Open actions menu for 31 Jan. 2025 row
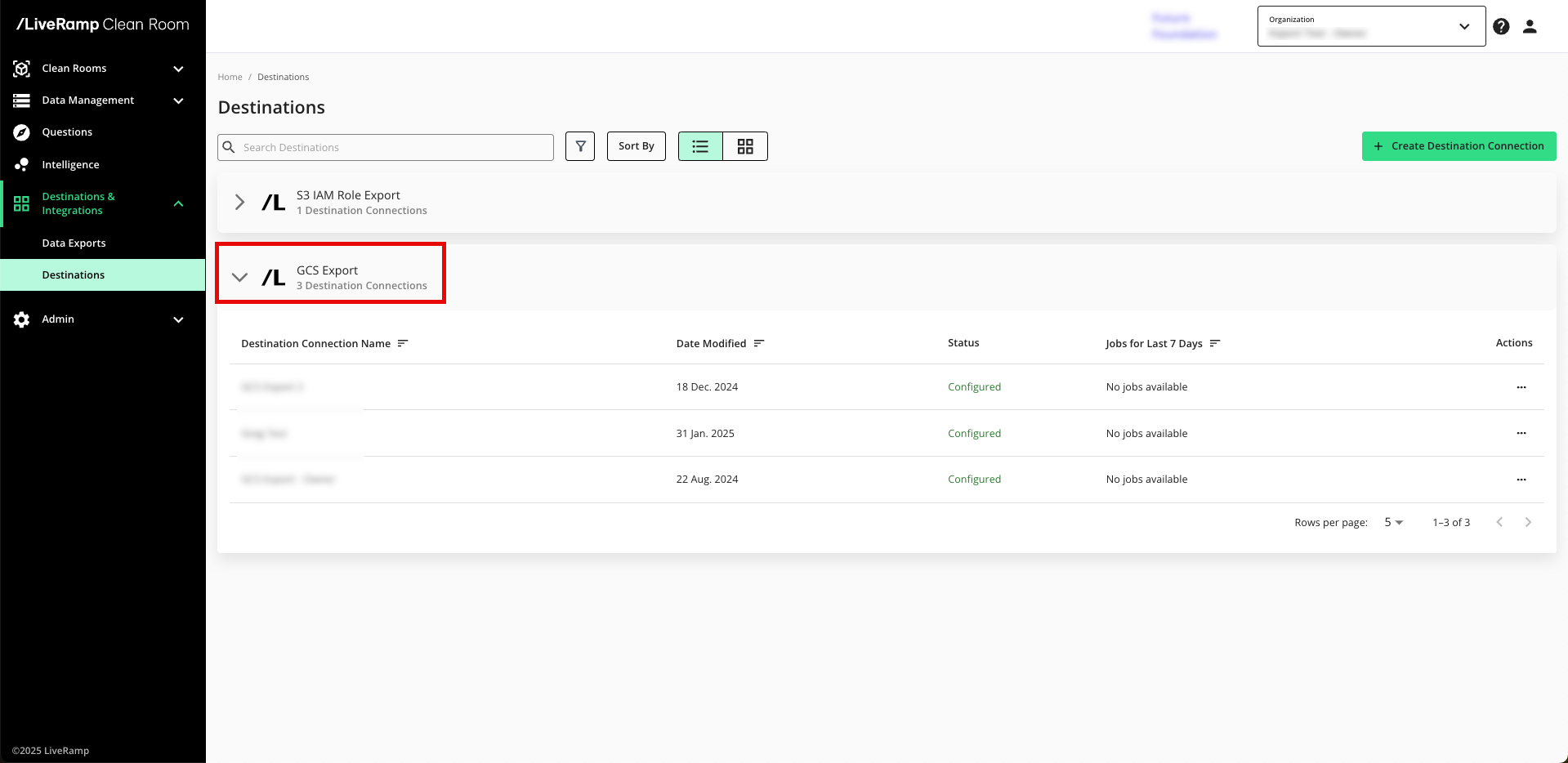 pos(1521,433)
